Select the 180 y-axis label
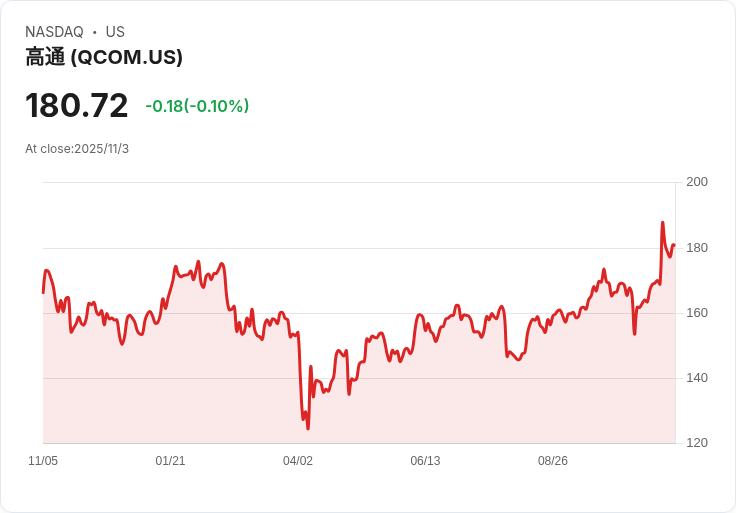The image size is (736, 513). [x=697, y=248]
